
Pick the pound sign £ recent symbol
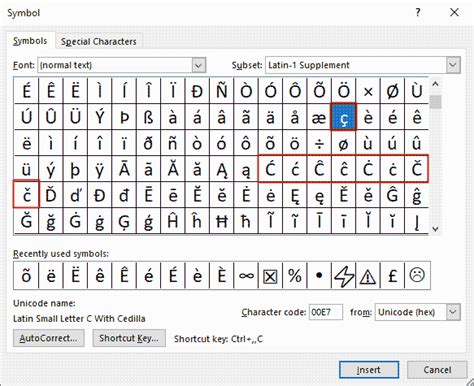(392, 276)
